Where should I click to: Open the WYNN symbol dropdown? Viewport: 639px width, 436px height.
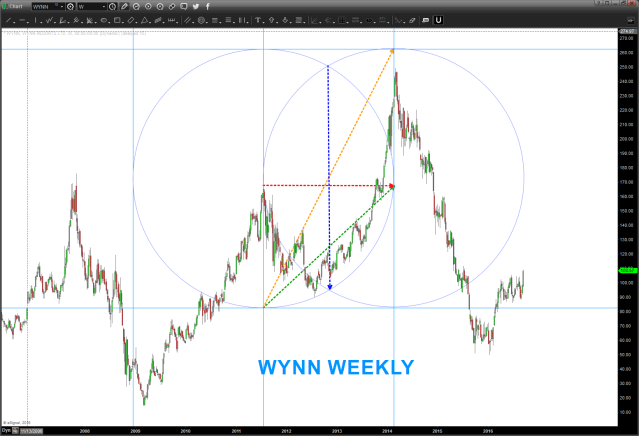click(61, 7)
